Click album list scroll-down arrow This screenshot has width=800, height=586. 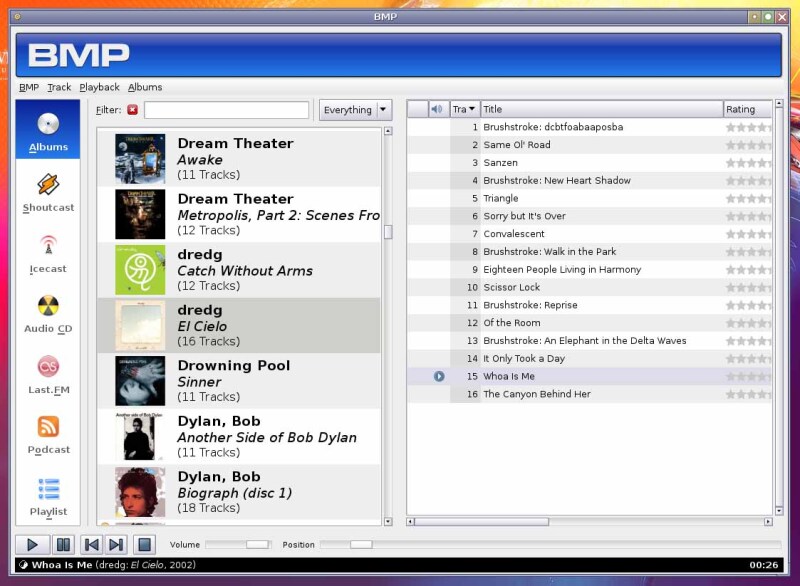(x=388, y=522)
